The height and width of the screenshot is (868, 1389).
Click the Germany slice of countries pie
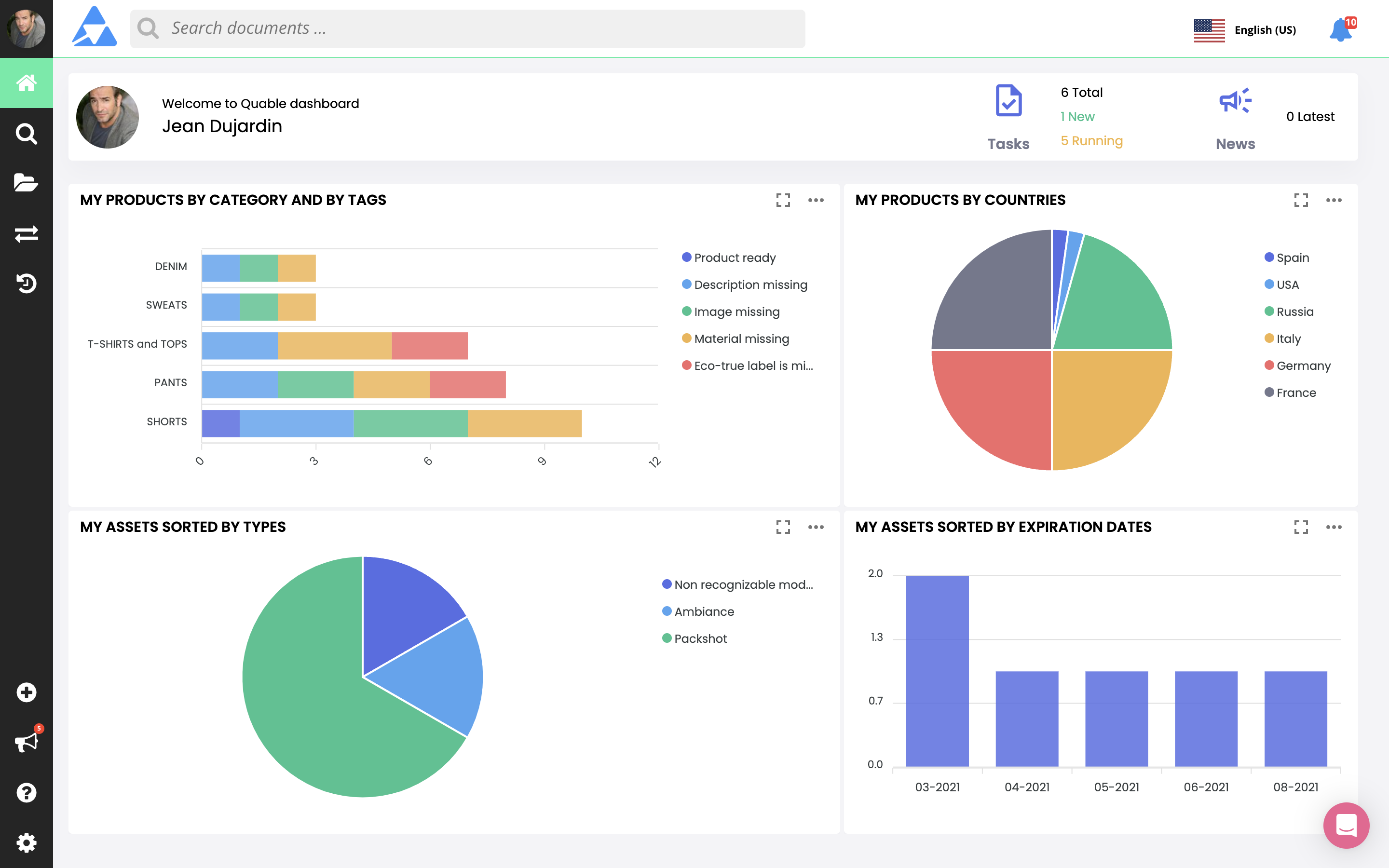(1002, 401)
